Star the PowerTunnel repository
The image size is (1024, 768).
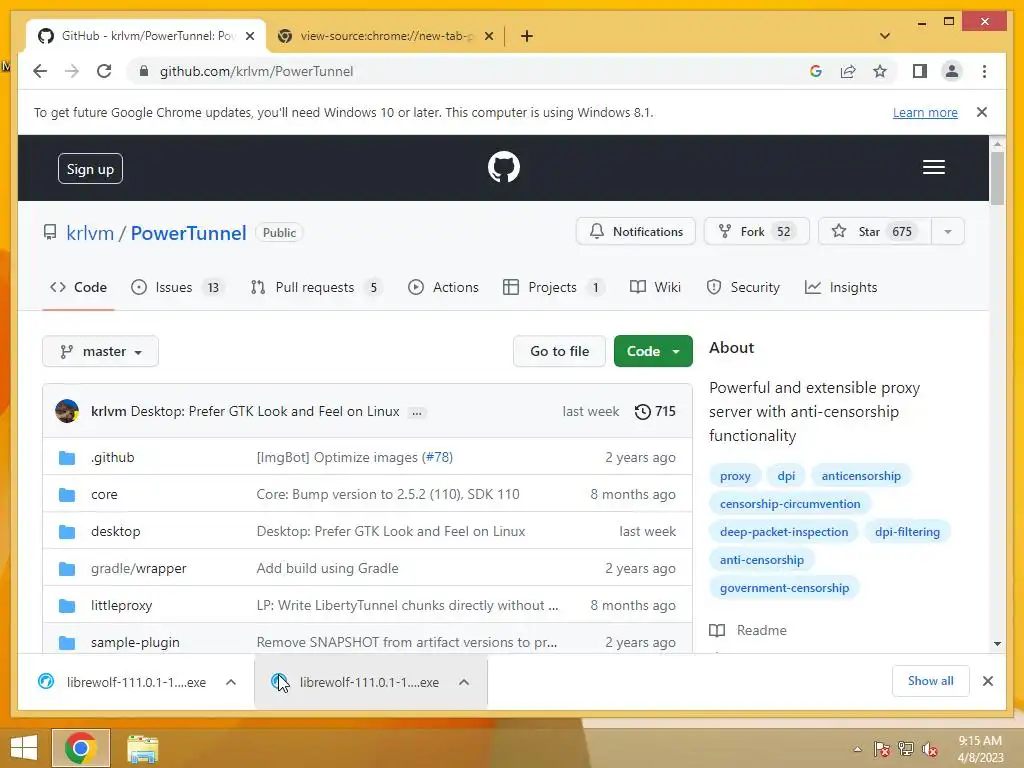pyautogui.click(x=874, y=232)
